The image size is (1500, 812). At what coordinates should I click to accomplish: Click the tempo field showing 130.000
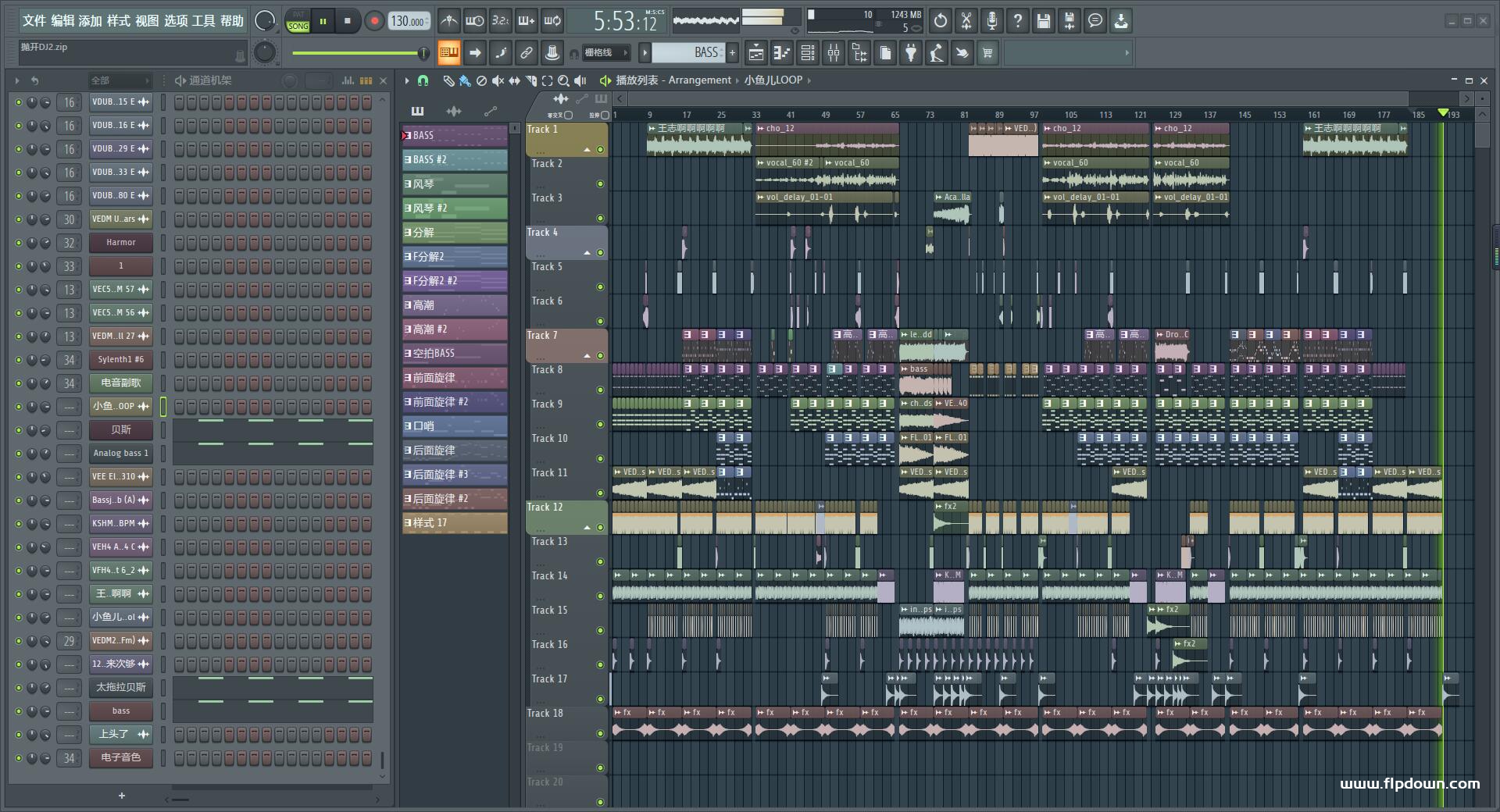point(409,21)
